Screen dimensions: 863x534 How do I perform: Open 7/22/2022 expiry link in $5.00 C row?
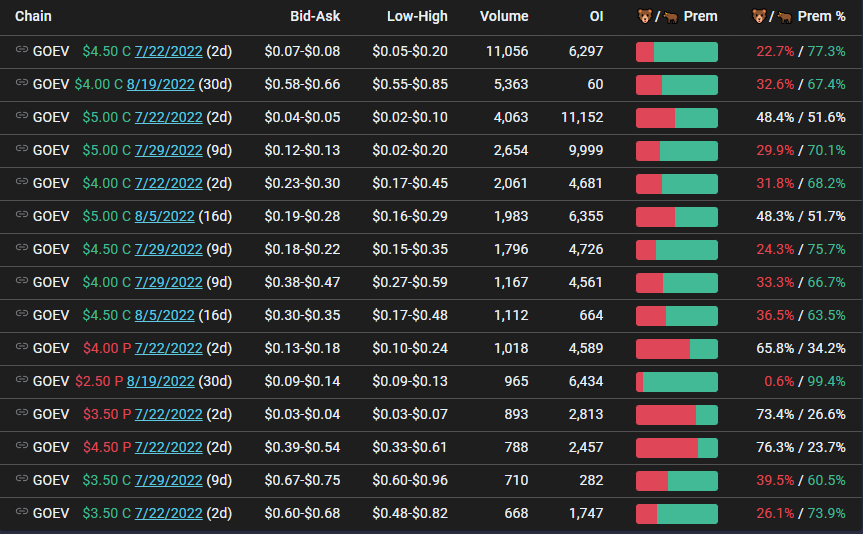168,117
